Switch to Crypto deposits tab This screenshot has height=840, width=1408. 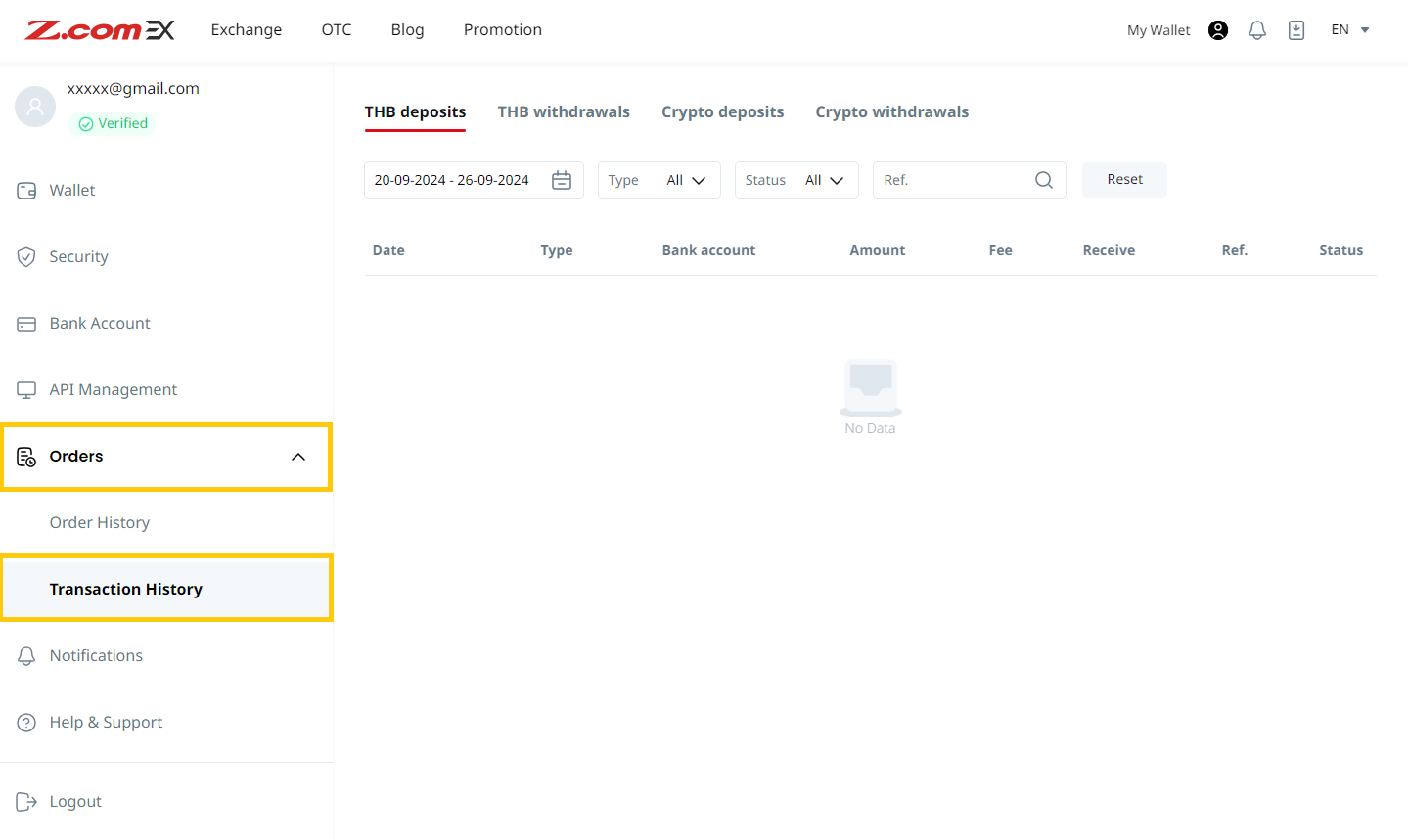(722, 112)
